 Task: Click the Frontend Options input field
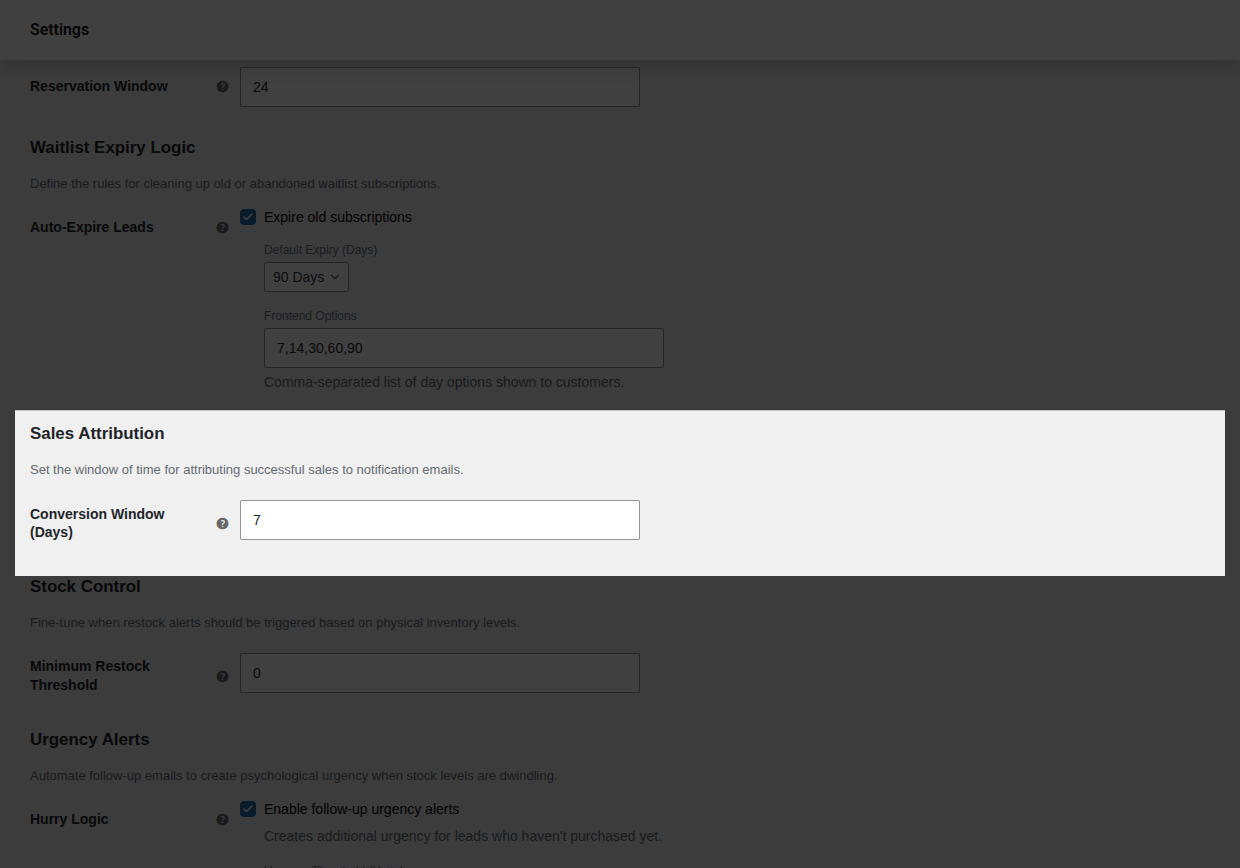464,348
